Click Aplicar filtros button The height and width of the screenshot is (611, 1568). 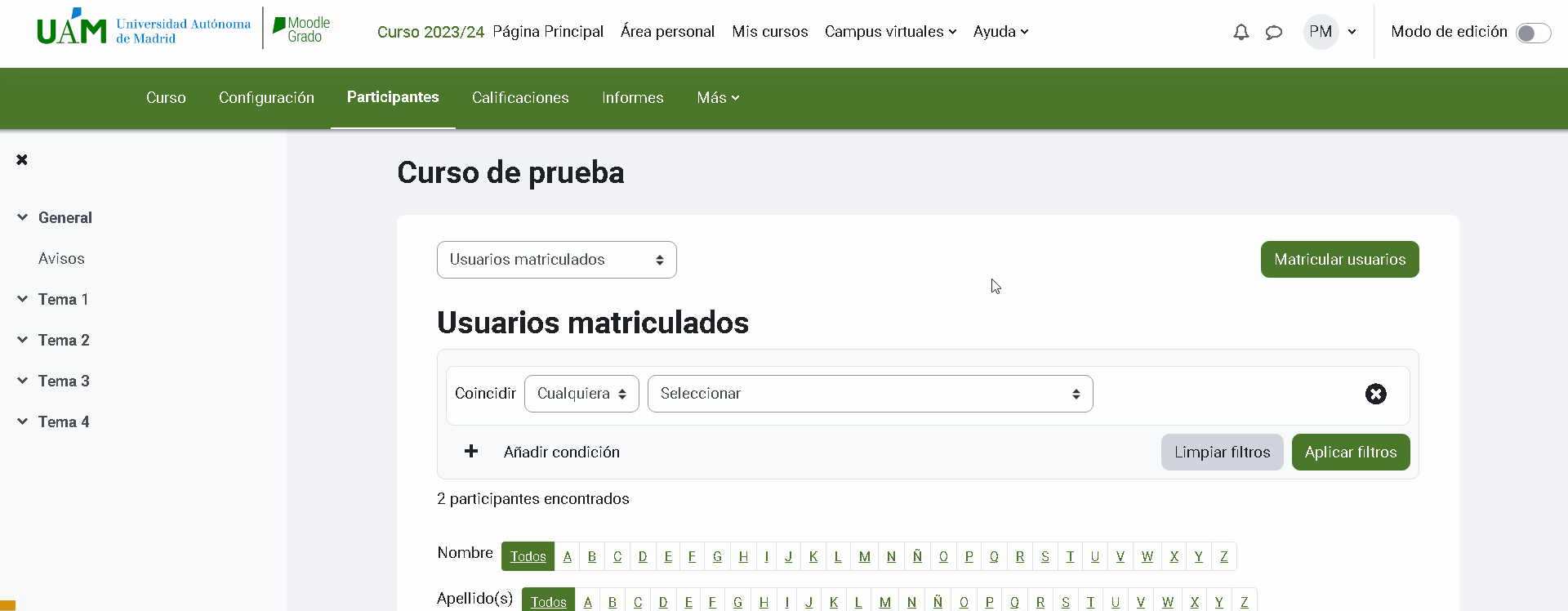click(1351, 452)
